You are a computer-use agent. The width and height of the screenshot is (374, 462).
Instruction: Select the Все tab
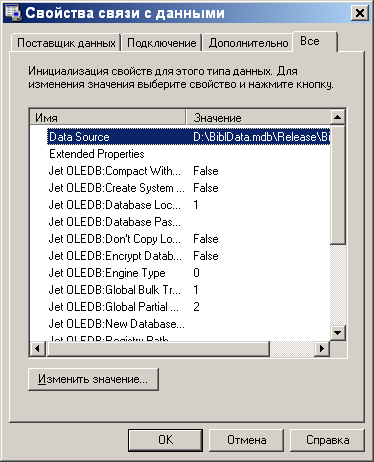tap(315, 41)
